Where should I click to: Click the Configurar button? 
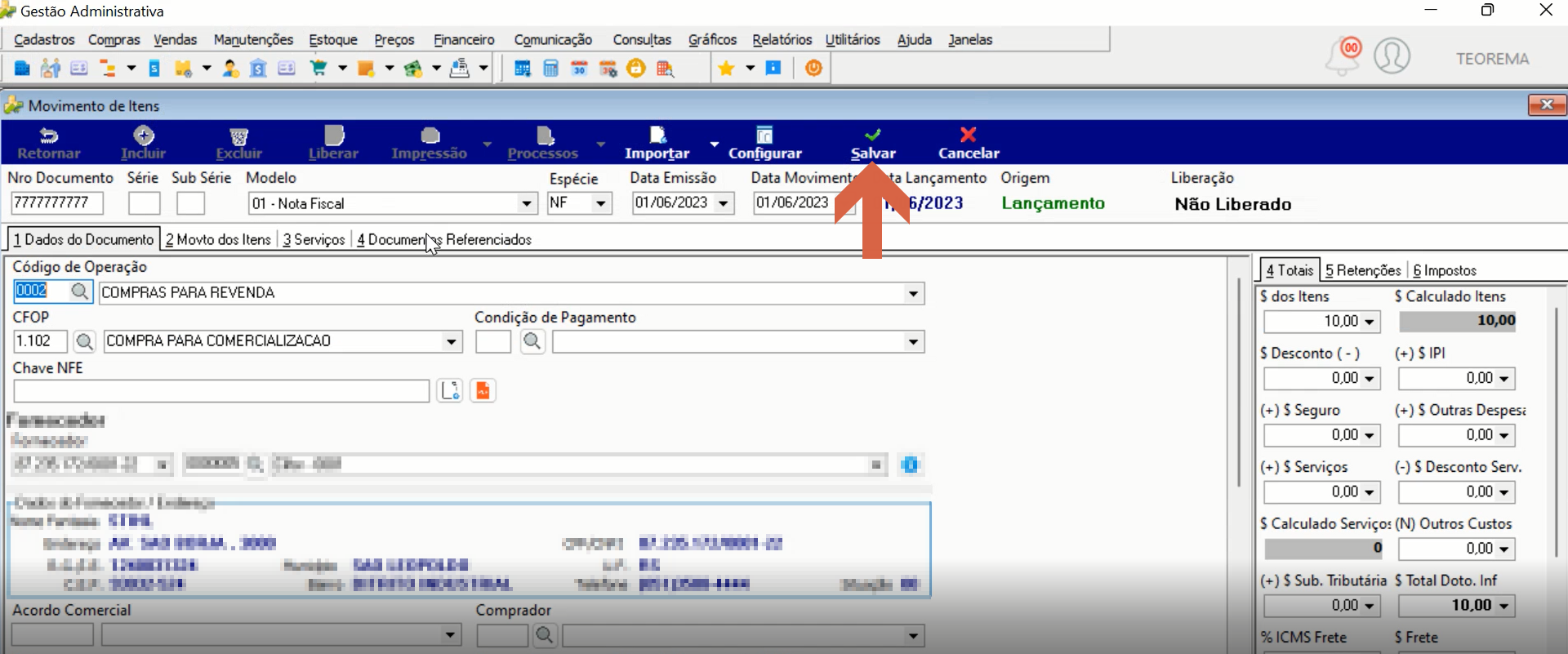point(765,143)
